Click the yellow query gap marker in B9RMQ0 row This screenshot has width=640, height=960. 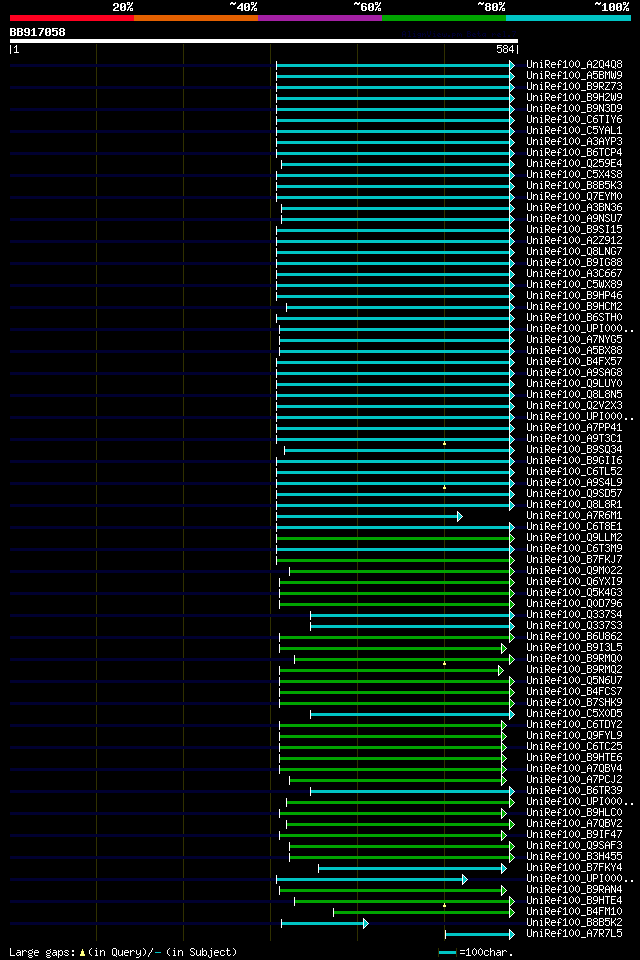tap(445, 663)
